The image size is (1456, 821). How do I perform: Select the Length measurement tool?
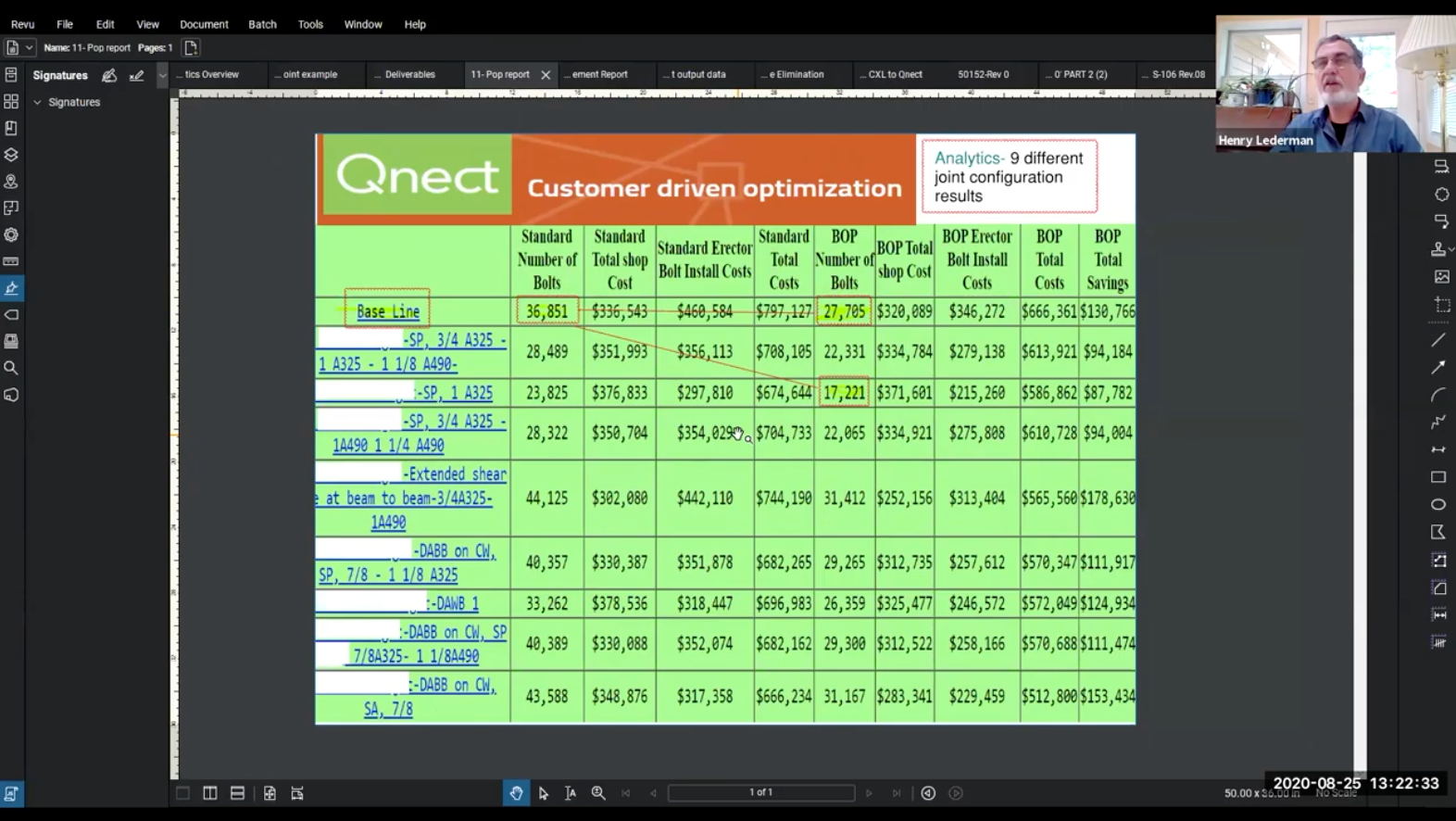pyautogui.click(x=1438, y=614)
